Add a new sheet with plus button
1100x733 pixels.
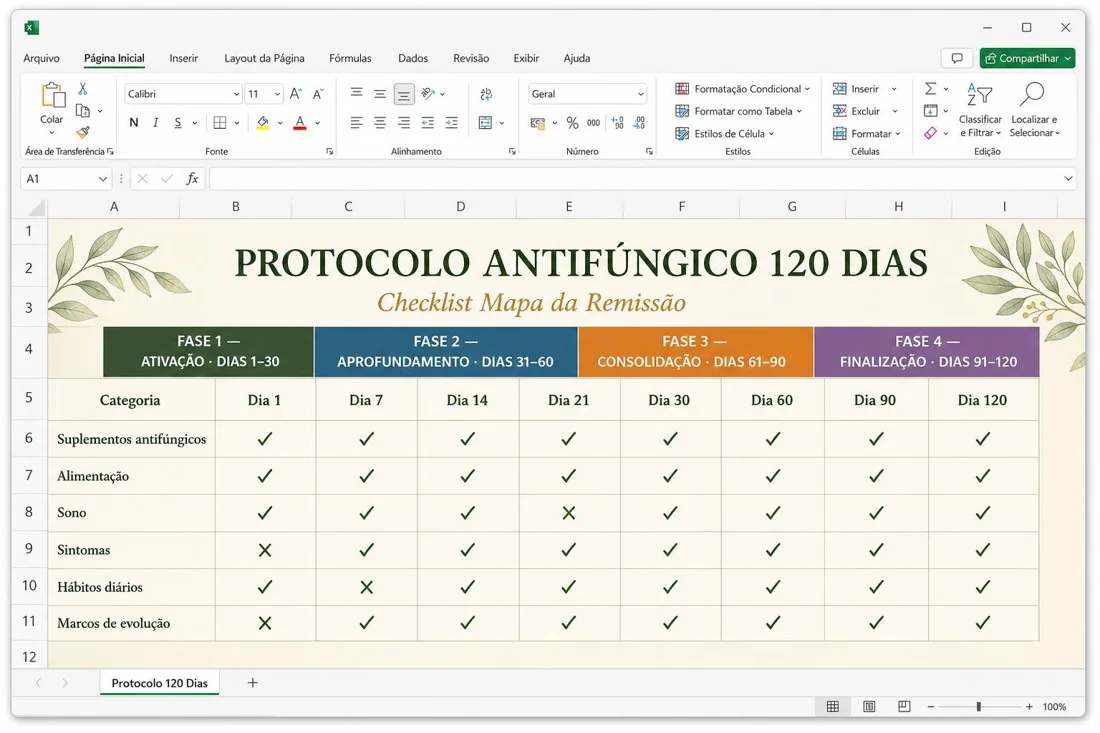253,683
